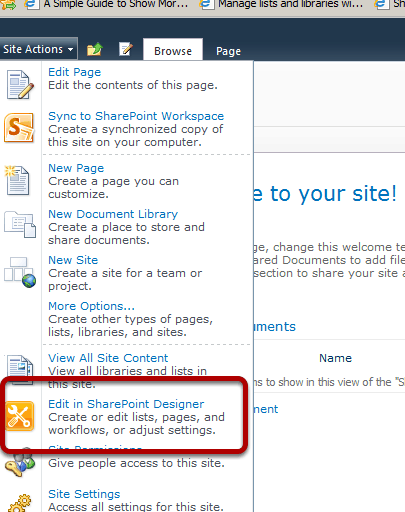
Task: Click the SharePoint Workspace sync icon
Action: 19,128
